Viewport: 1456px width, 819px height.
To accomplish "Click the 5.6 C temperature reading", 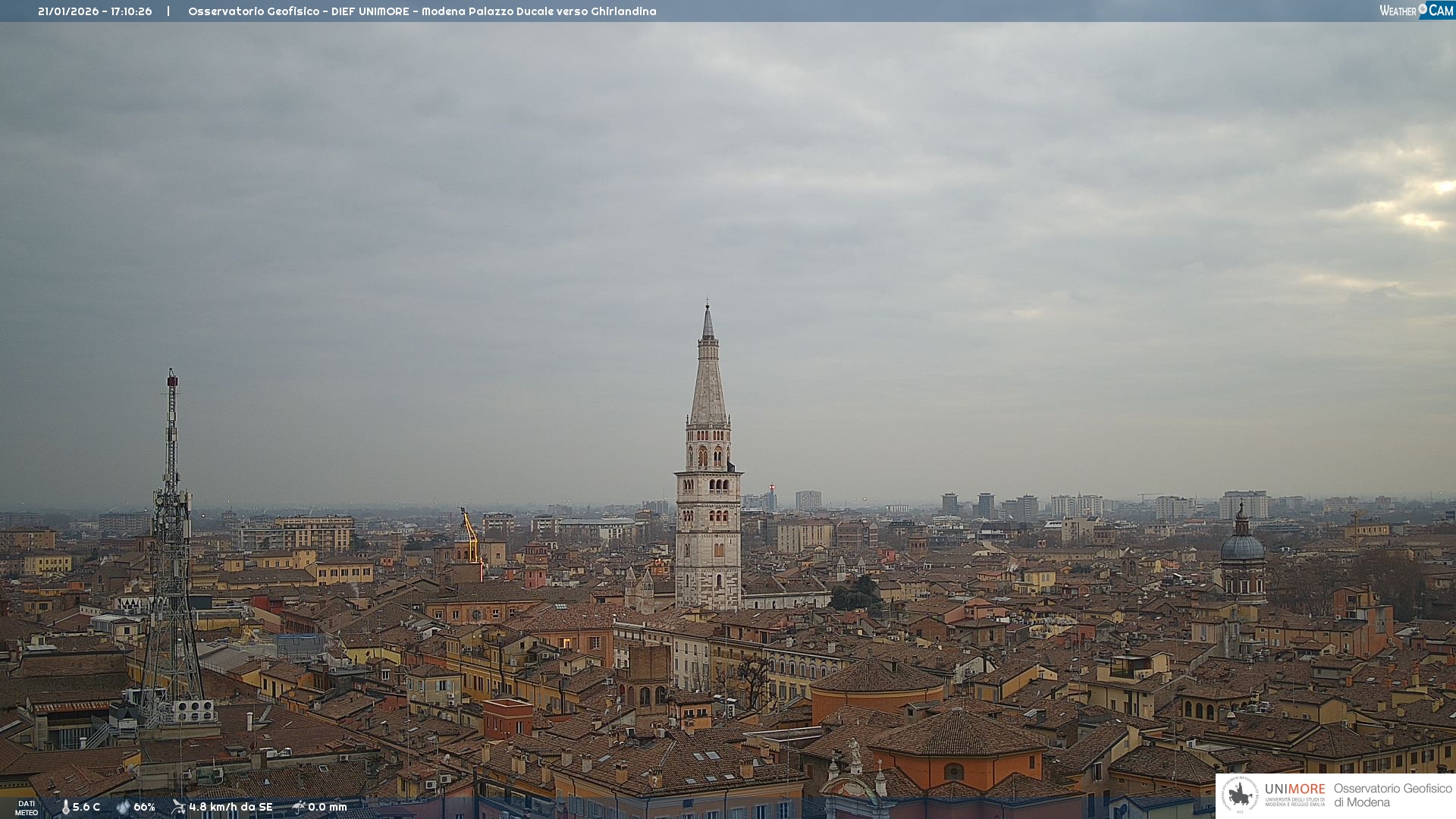I will [x=86, y=807].
